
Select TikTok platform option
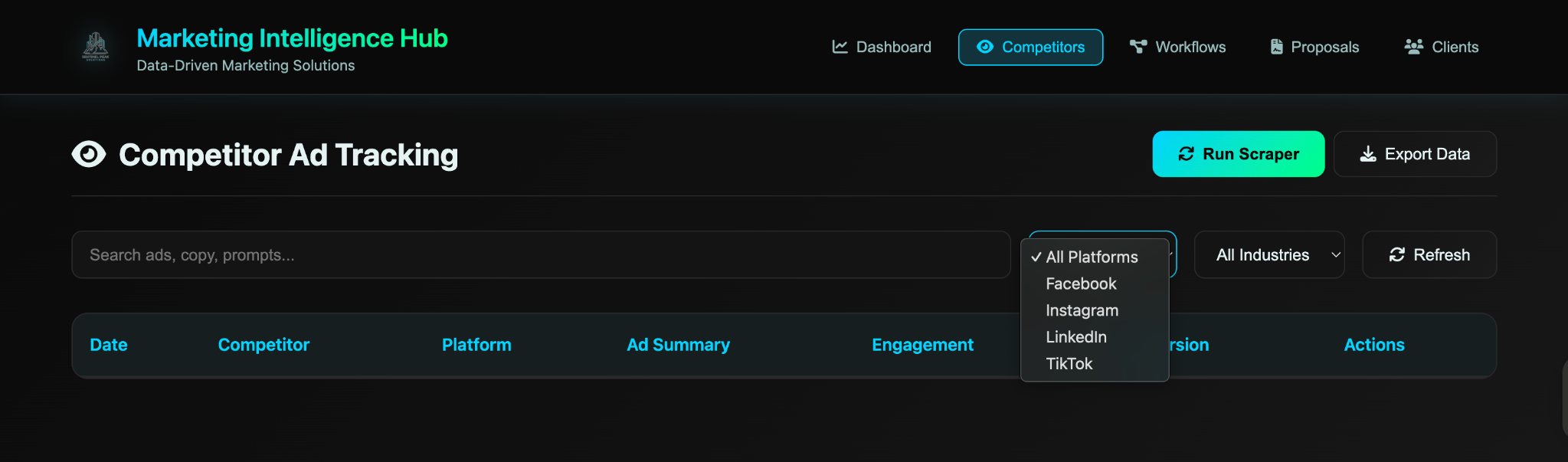1069,364
